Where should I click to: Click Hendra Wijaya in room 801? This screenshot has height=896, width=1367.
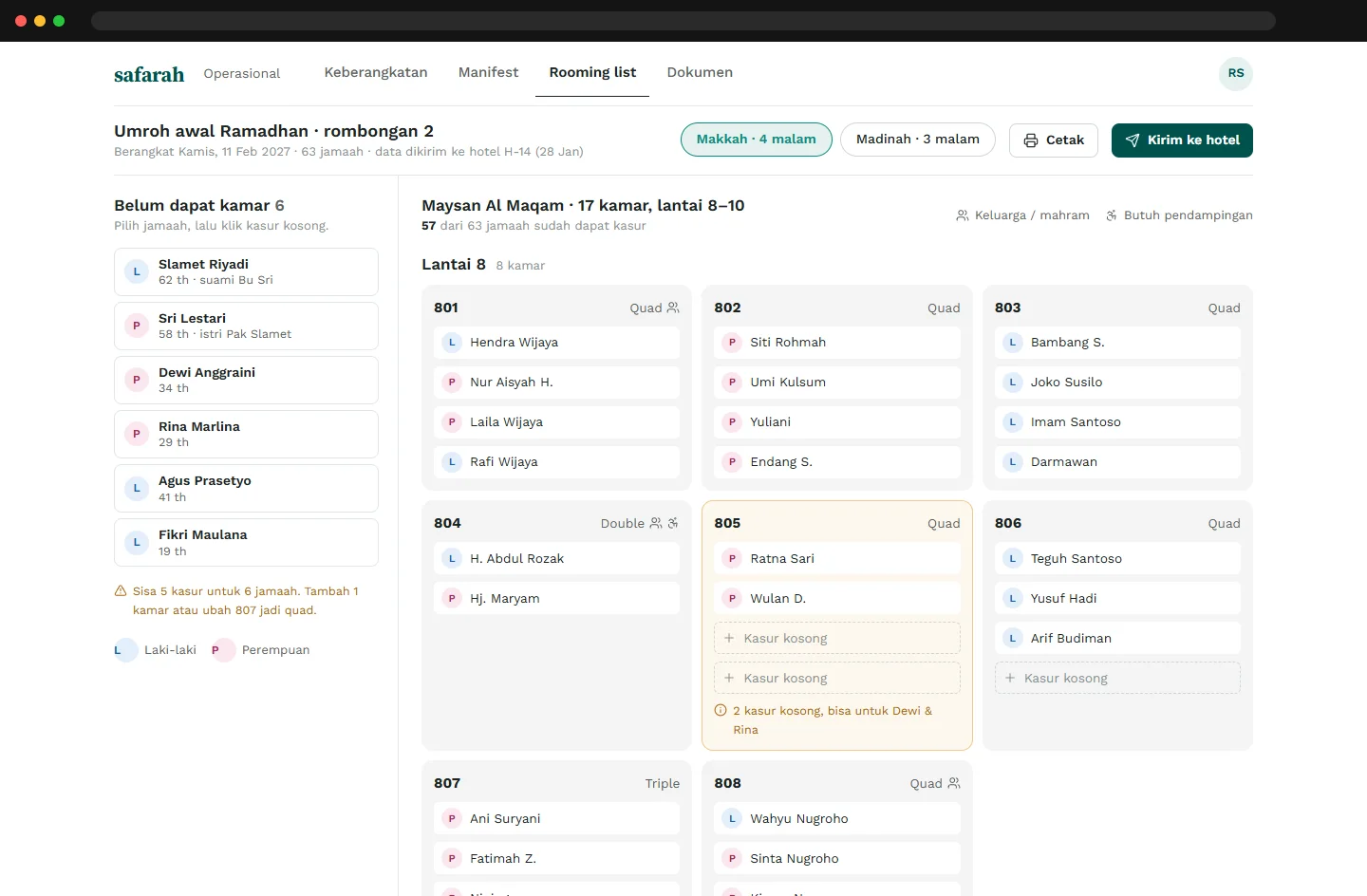pyautogui.click(x=556, y=343)
